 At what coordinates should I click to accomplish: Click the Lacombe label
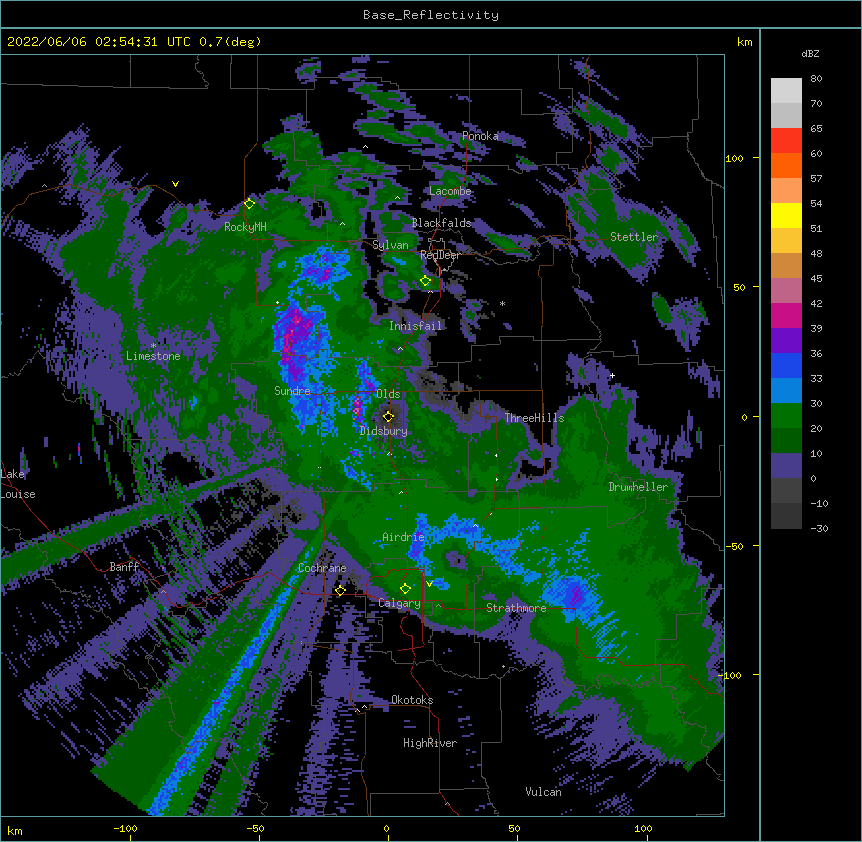(x=450, y=191)
